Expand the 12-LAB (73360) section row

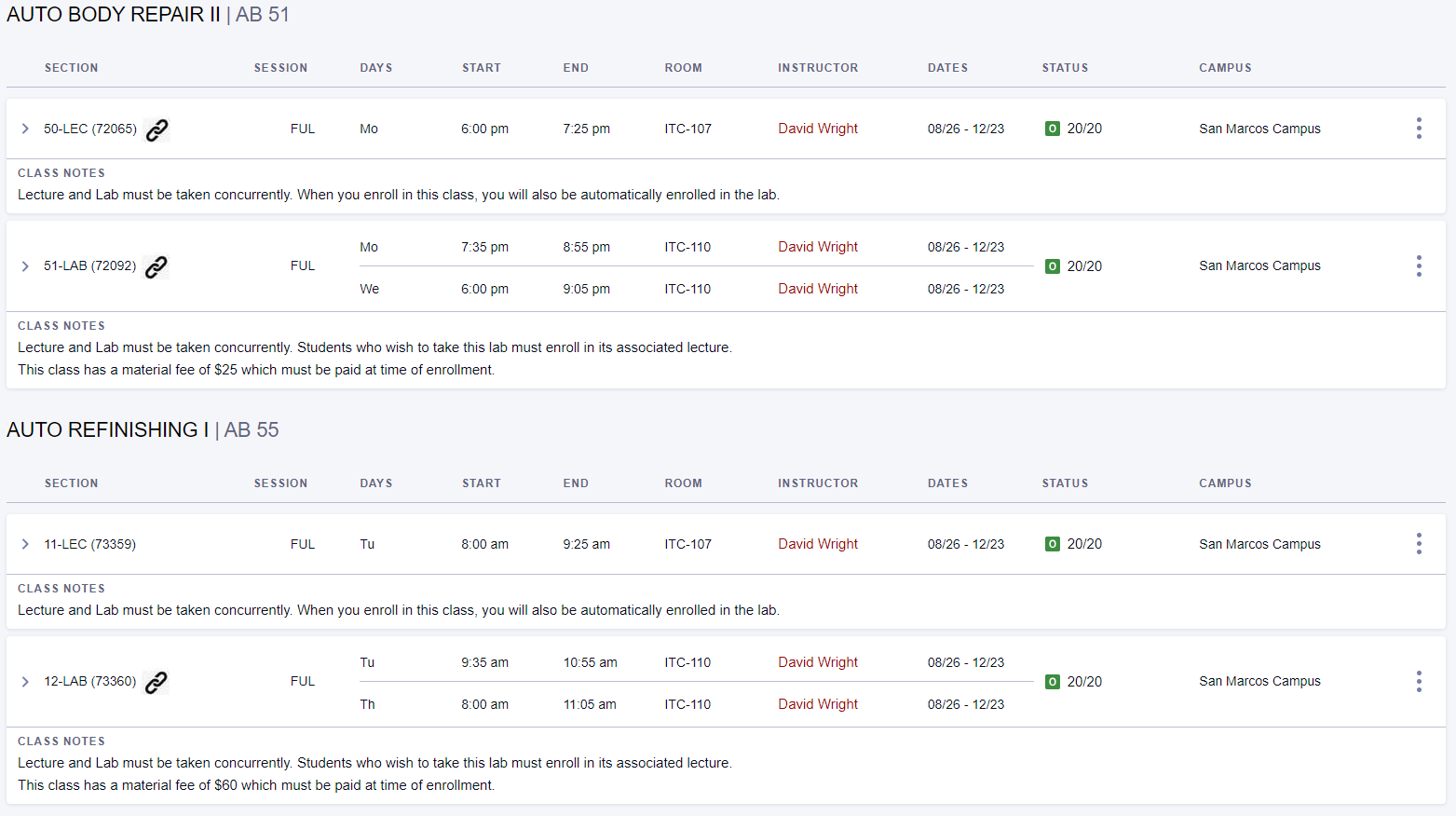[25, 682]
